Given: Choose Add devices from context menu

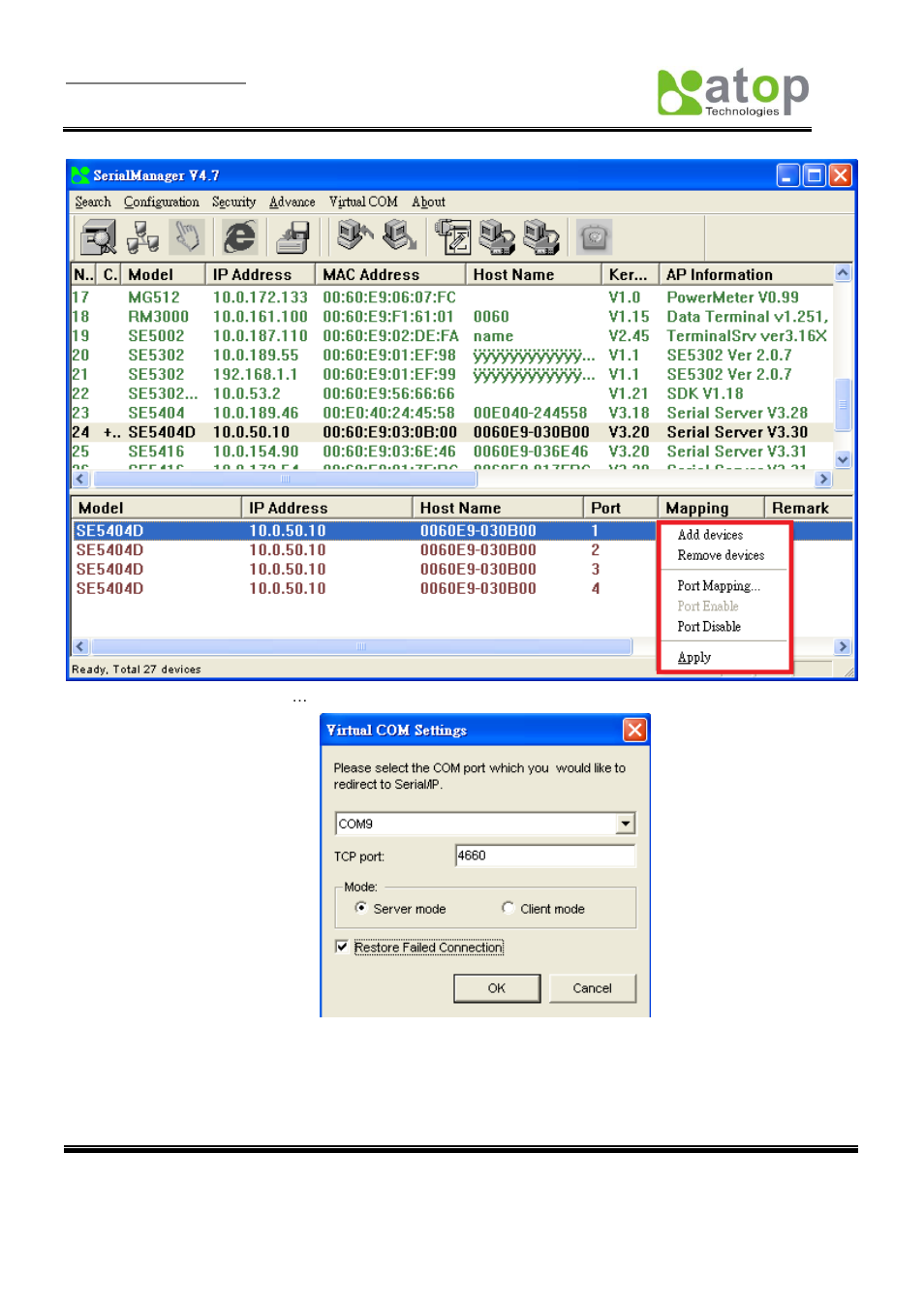Looking at the screenshot, I should (x=710, y=535).
